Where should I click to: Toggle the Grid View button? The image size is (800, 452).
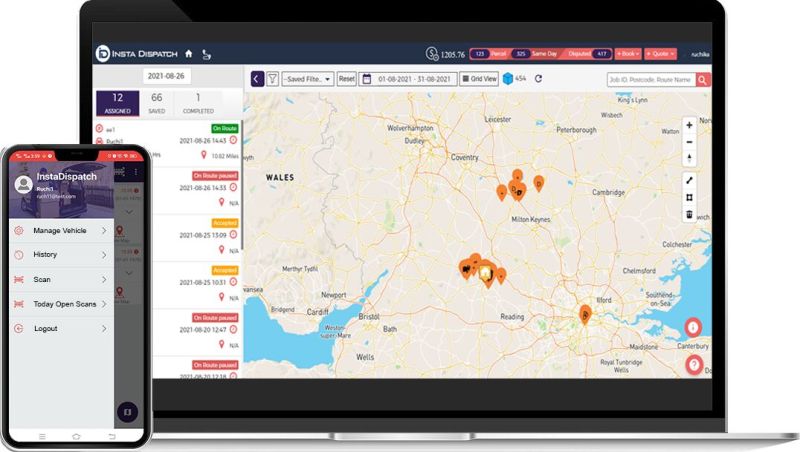[x=480, y=78]
